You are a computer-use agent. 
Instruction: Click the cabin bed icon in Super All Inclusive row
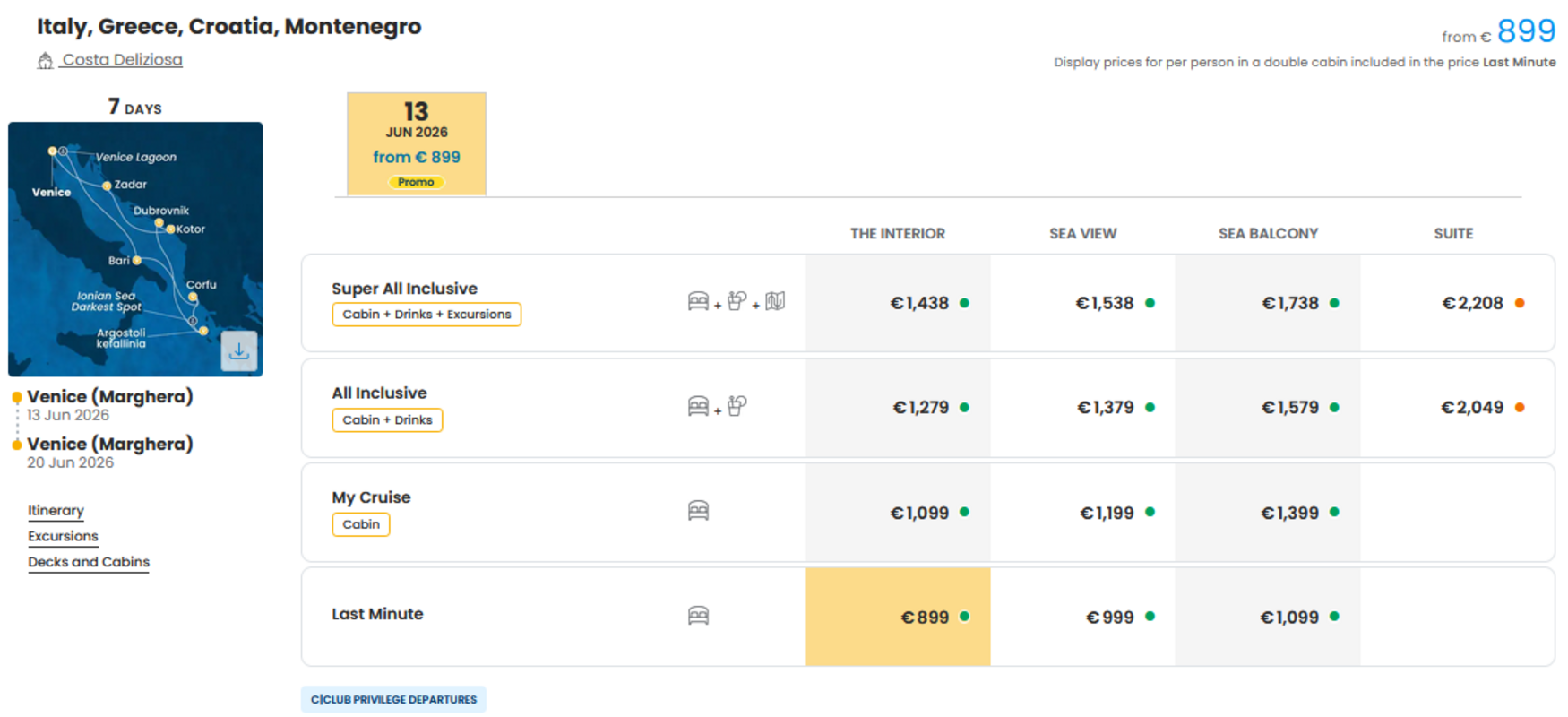pos(698,301)
